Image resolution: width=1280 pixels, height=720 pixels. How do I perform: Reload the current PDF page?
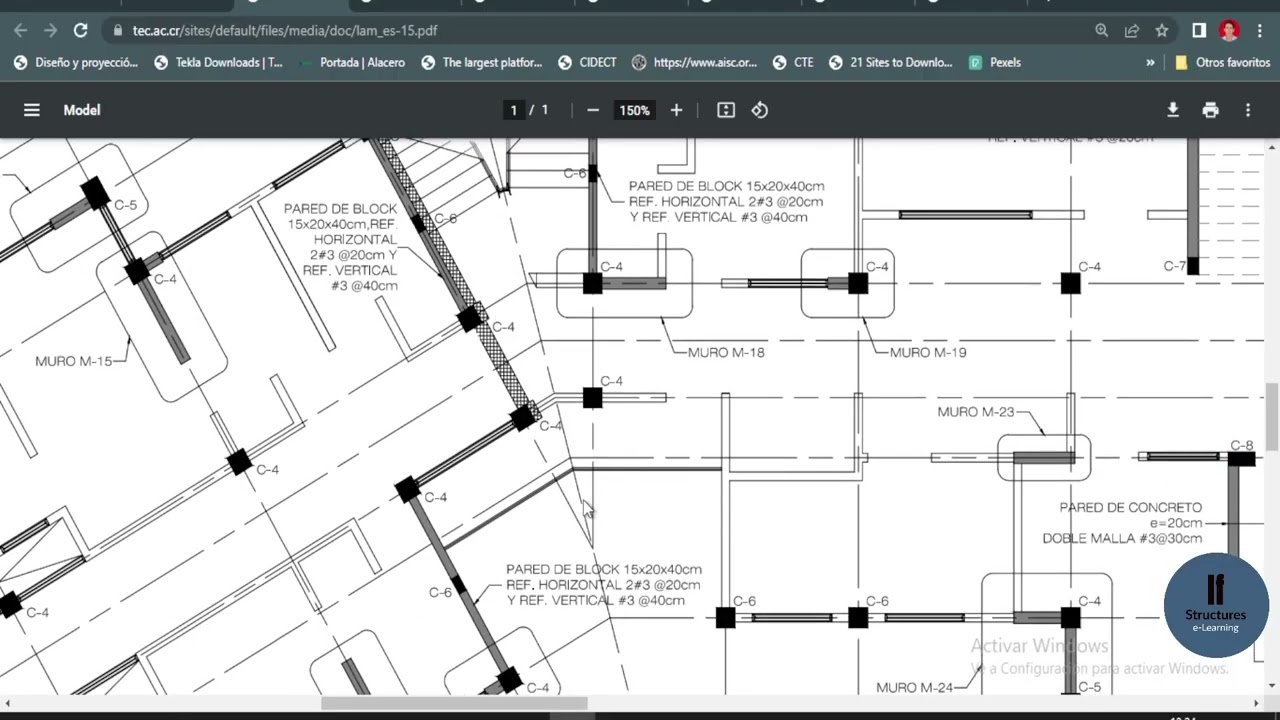pos(81,31)
